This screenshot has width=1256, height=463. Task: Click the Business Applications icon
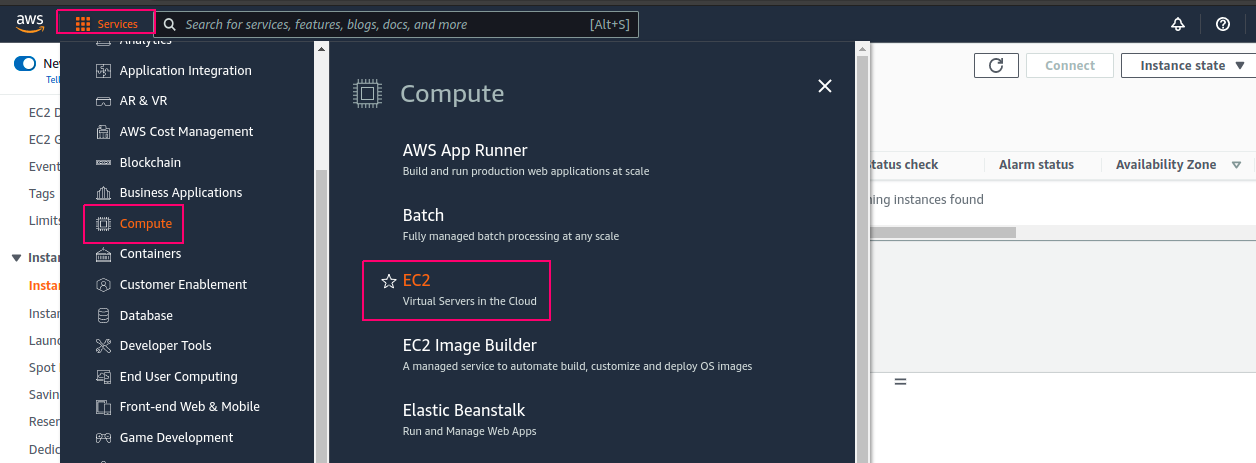(103, 193)
